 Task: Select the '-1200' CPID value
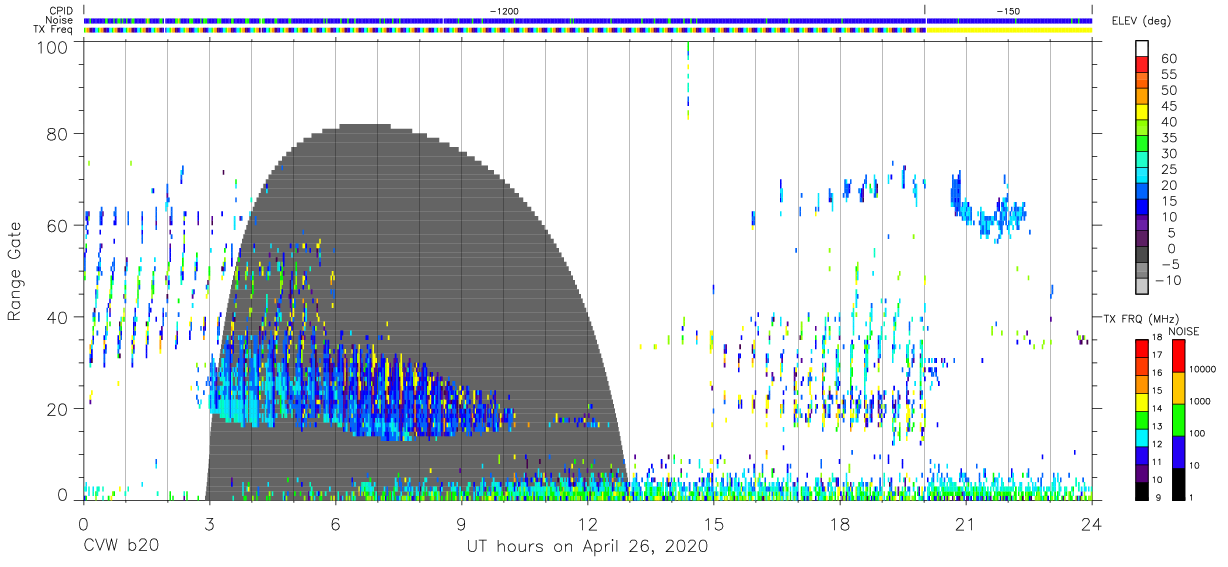pos(504,10)
